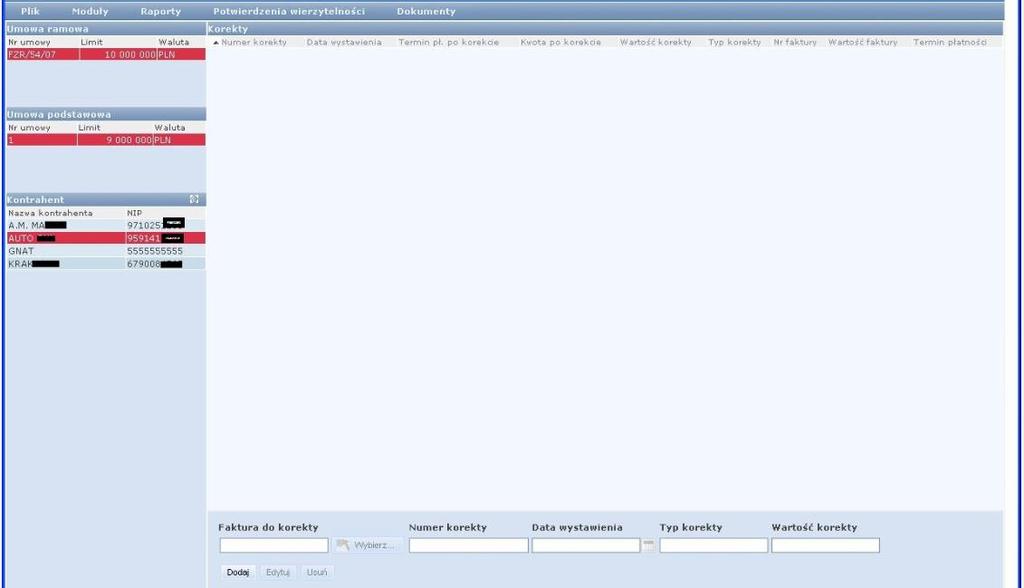Select contractor GNAT row
Screen dimensions: 1024x588
[x=106, y=251]
